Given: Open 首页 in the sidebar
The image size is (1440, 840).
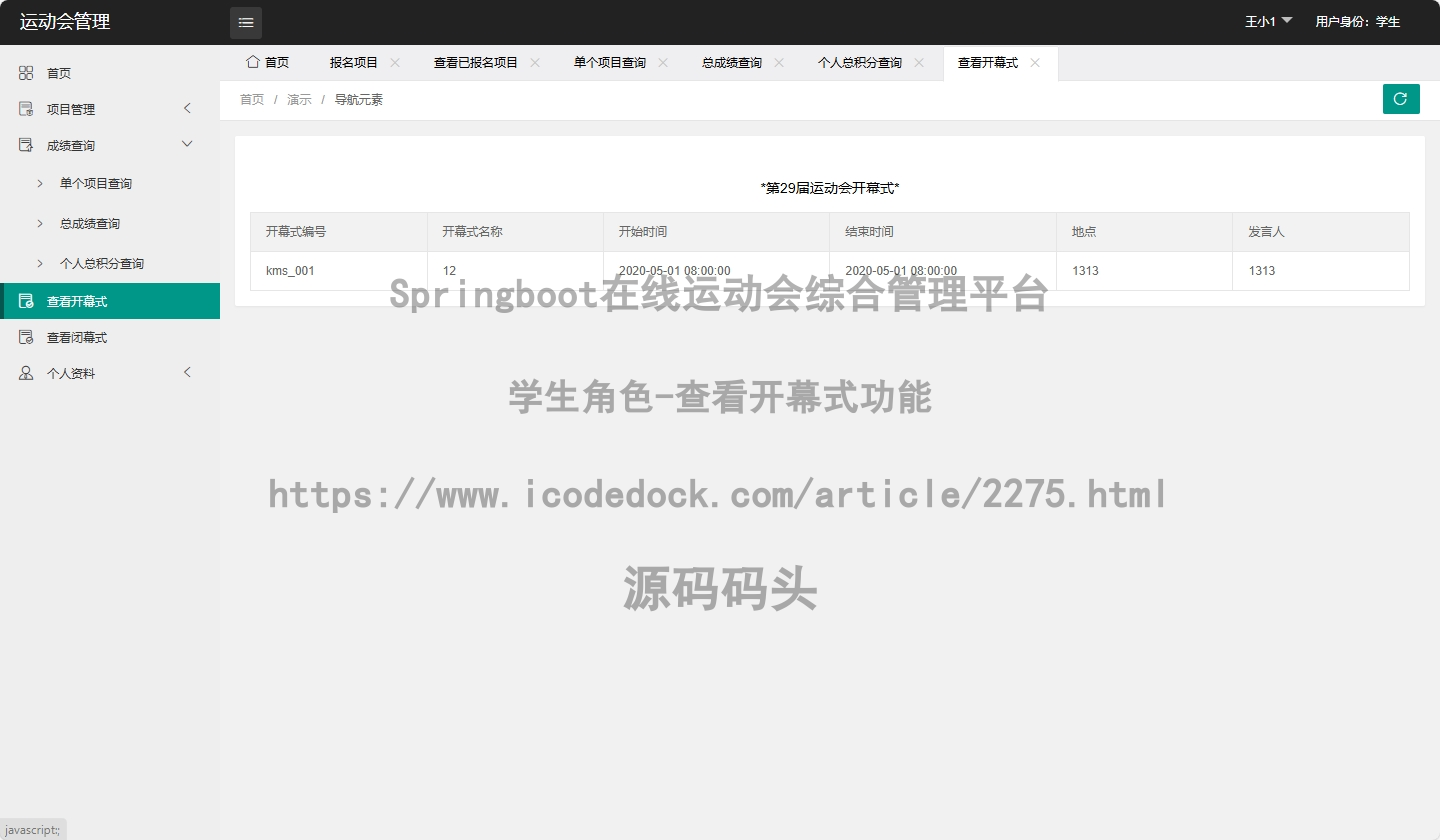Looking at the screenshot, I should (x=110, y=73).
